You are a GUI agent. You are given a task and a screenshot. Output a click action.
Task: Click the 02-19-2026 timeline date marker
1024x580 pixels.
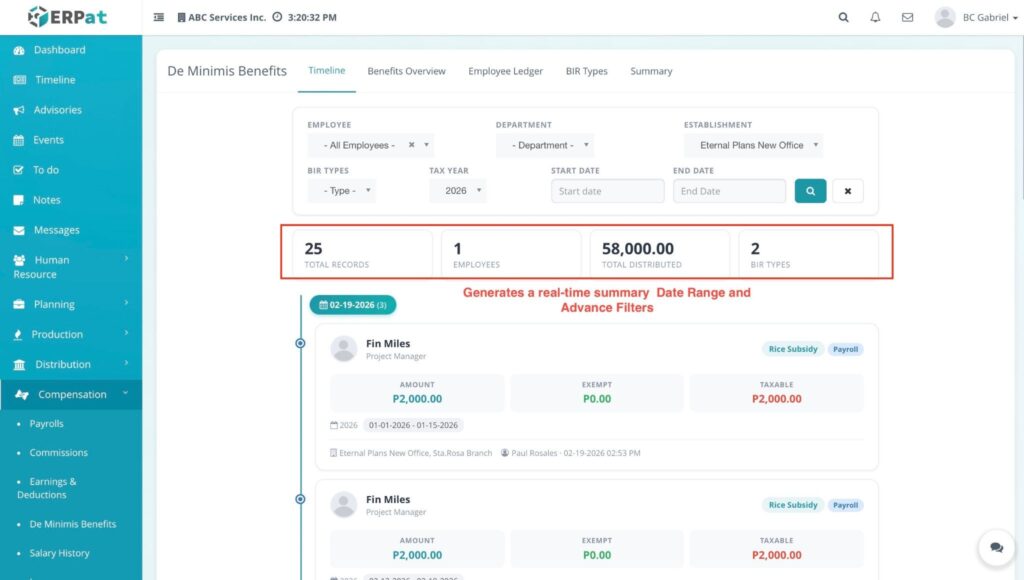[x=353, y=304]
